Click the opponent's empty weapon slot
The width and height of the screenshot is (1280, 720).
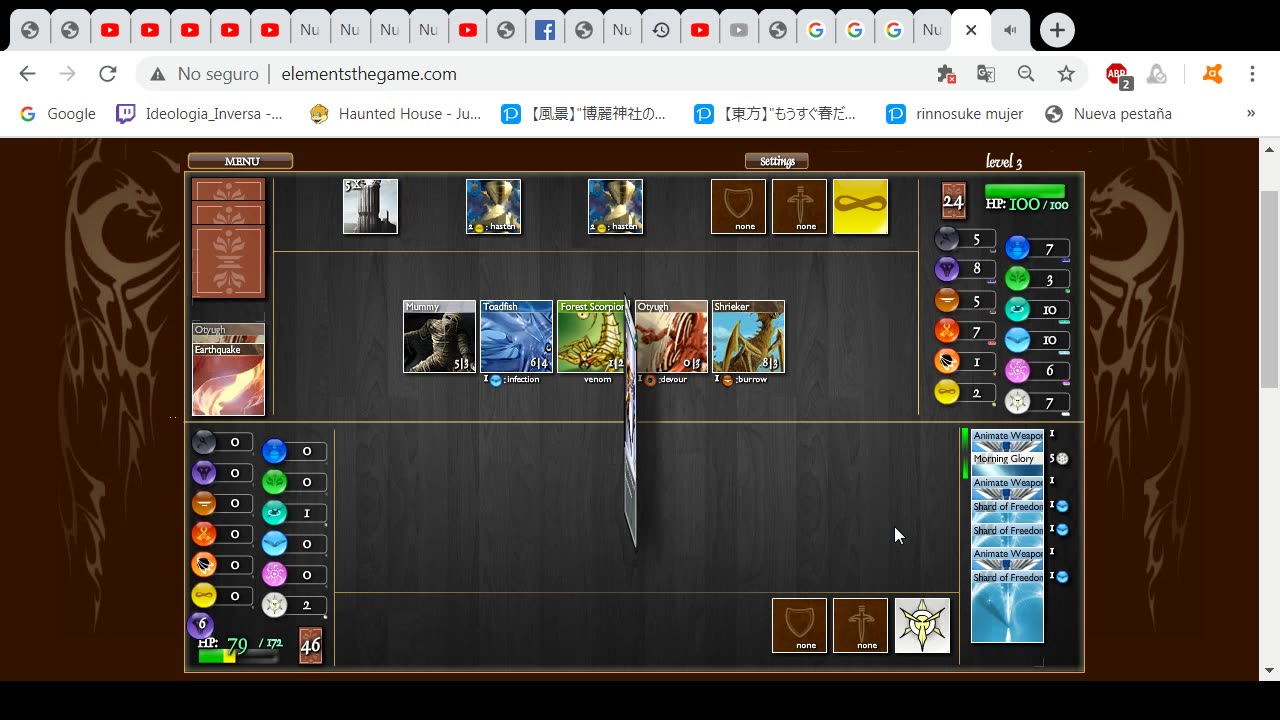click(x=799, y=206)
